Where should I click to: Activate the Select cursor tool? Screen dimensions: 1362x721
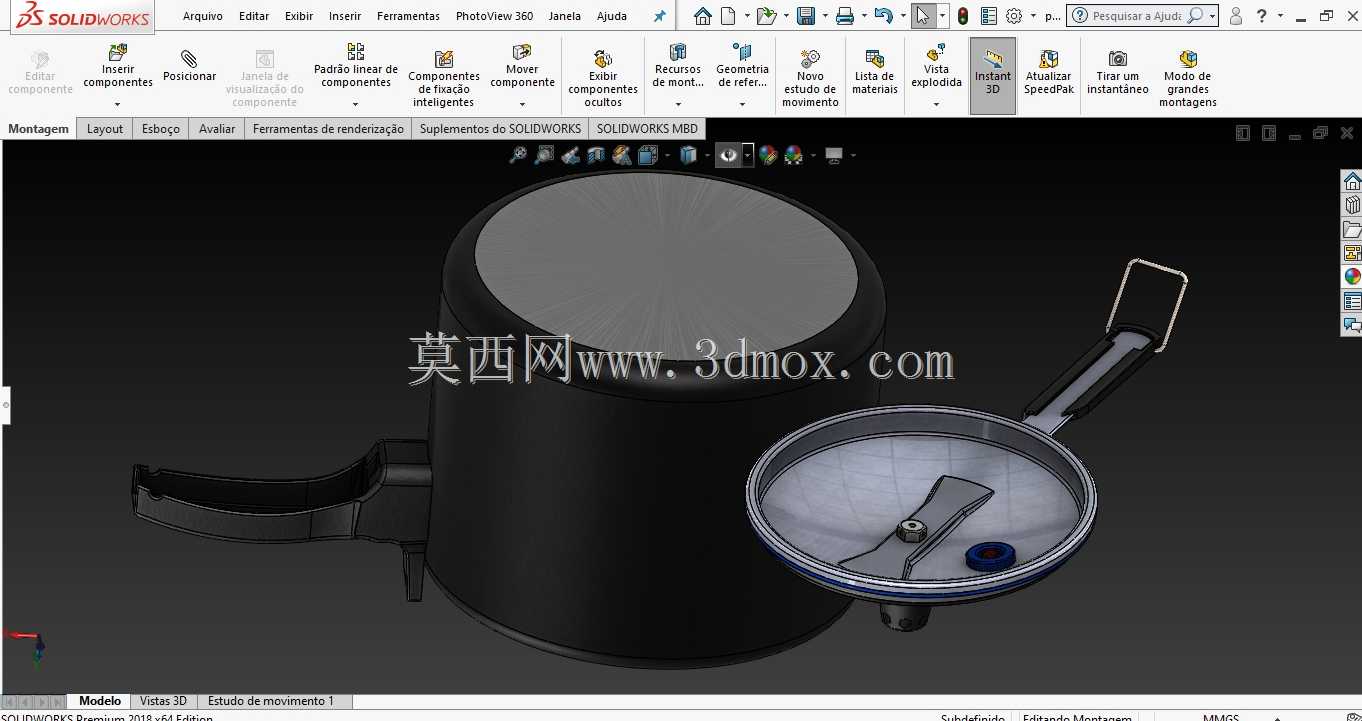point(923,16)
